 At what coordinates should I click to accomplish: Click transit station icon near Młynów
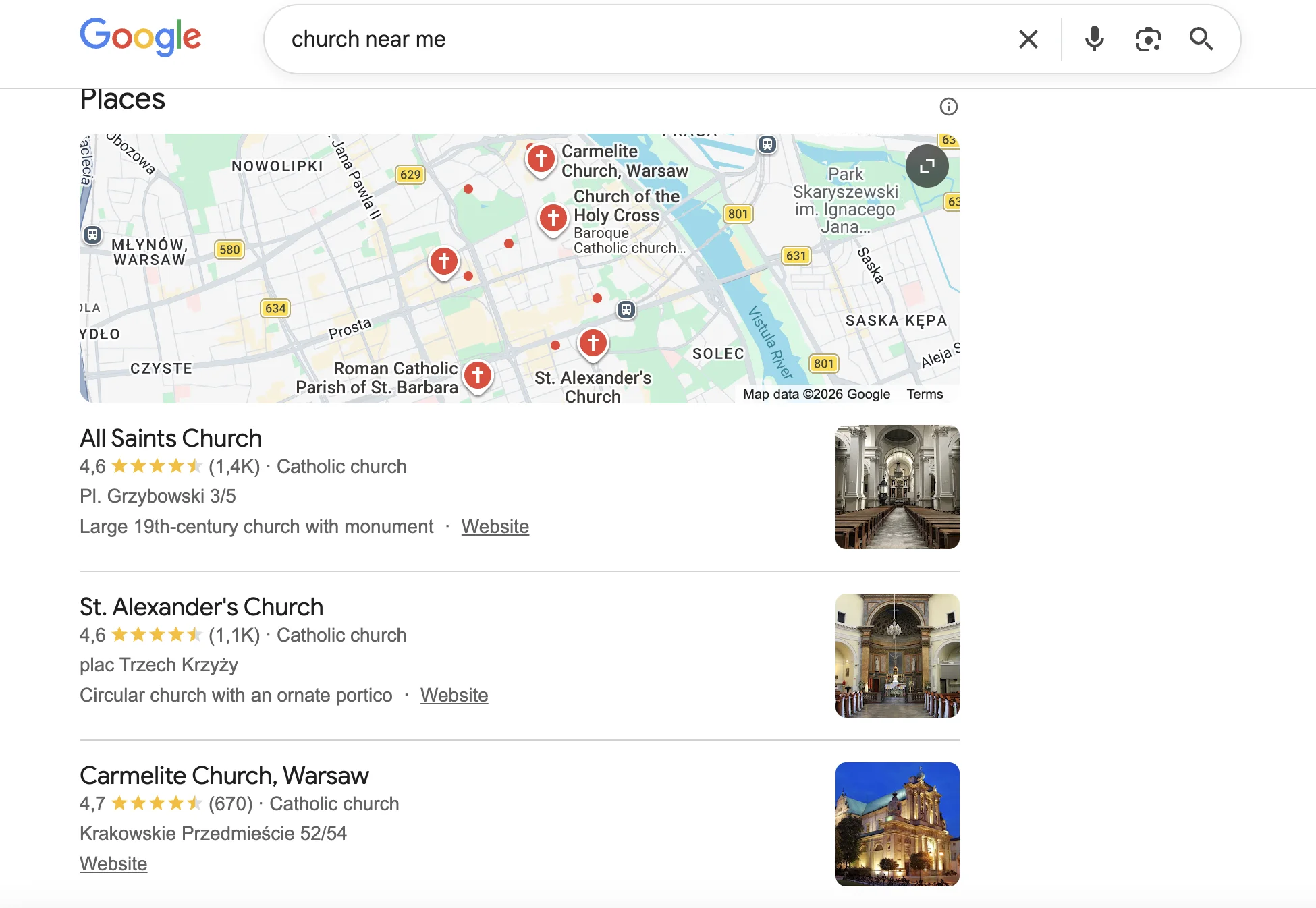point(92,235)
